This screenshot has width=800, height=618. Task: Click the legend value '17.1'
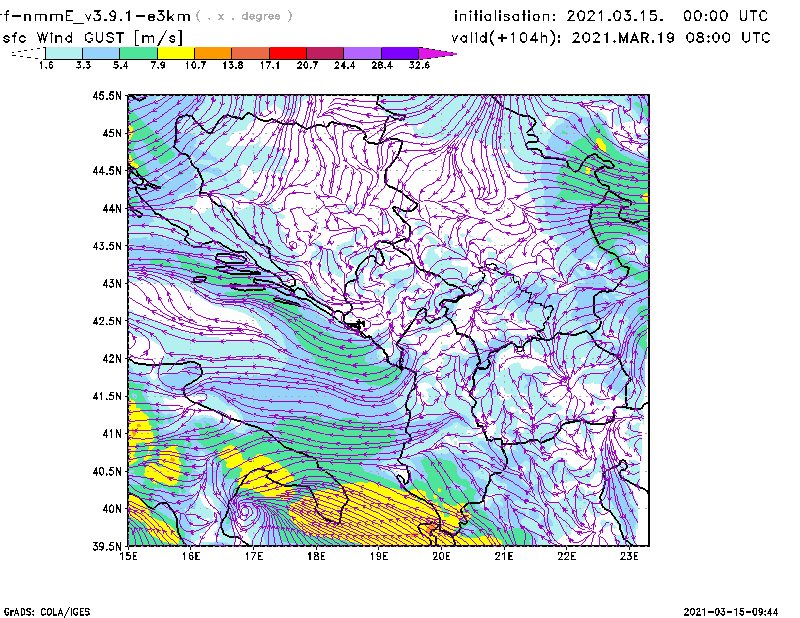coord(270,65)
